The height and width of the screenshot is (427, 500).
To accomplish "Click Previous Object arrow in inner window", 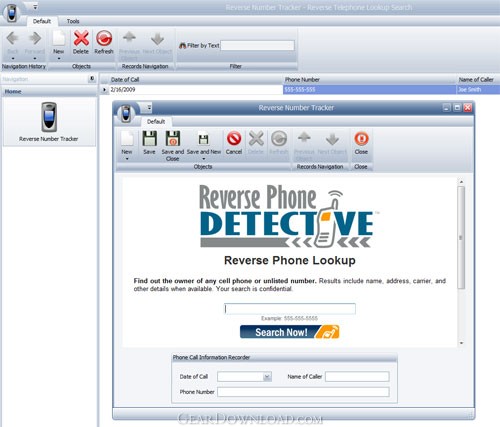I will point(304,138).
